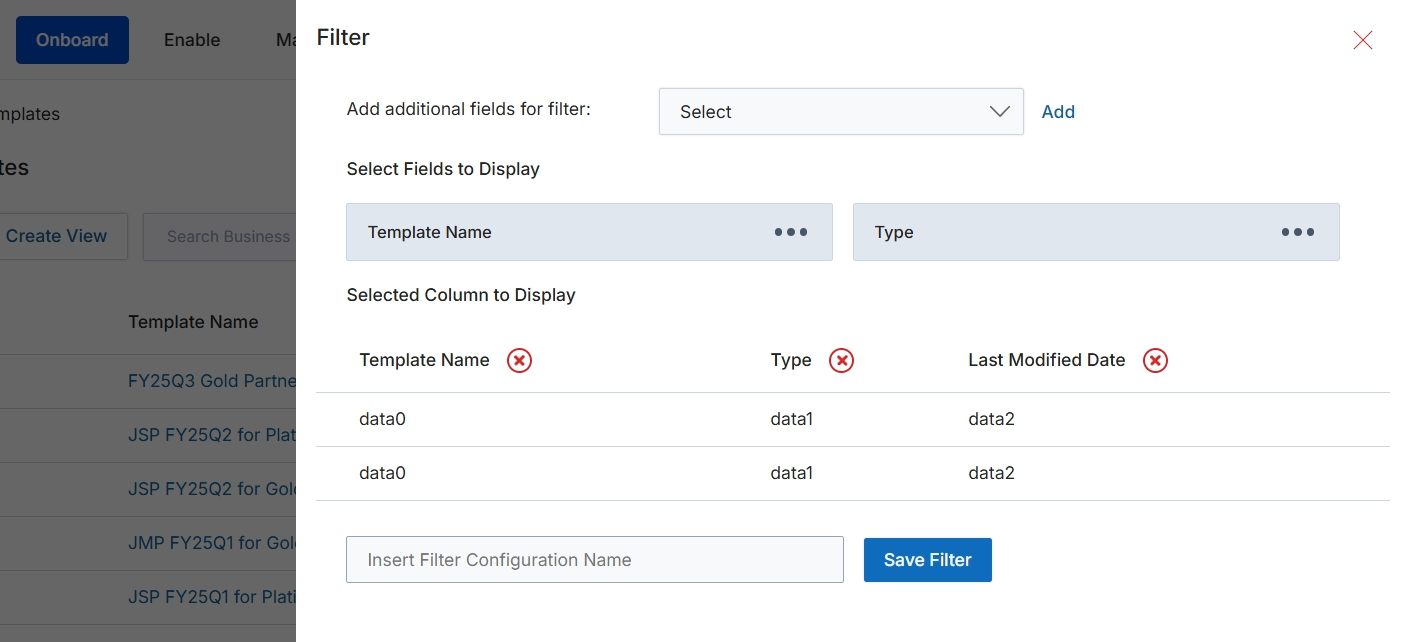Remove the Template Name column with its red X
Screen dimensions: 1410x642
click(519, 360)
